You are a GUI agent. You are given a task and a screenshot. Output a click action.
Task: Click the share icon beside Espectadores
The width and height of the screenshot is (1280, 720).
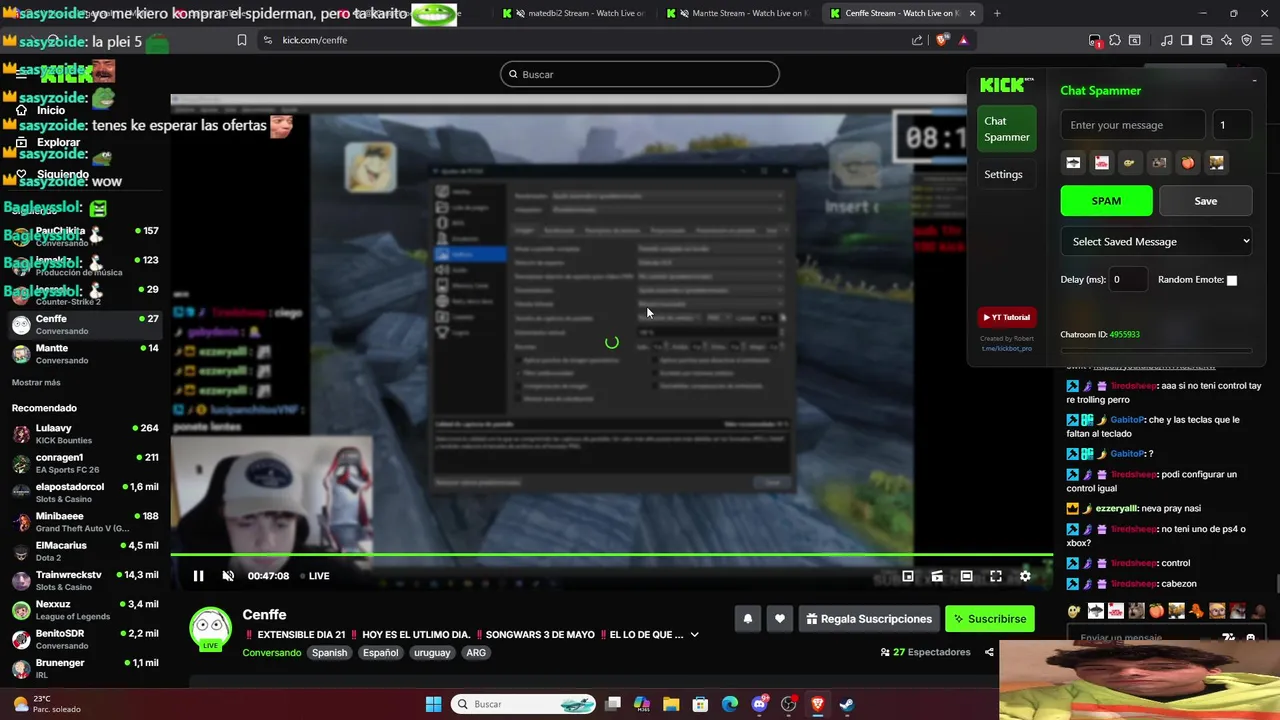(x=989, y=652)
